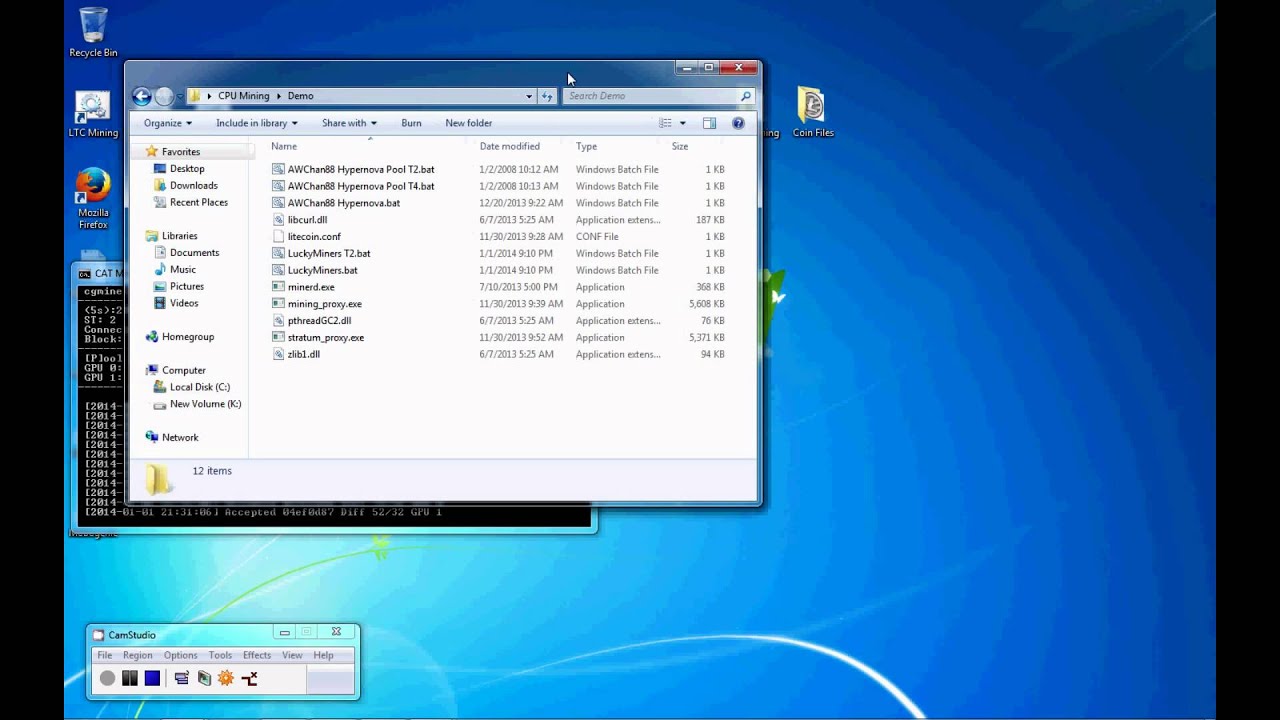This screenshot has height=720, width=1280.
Task: Click Explorer Forward arrow button
Action: [164, 96]
